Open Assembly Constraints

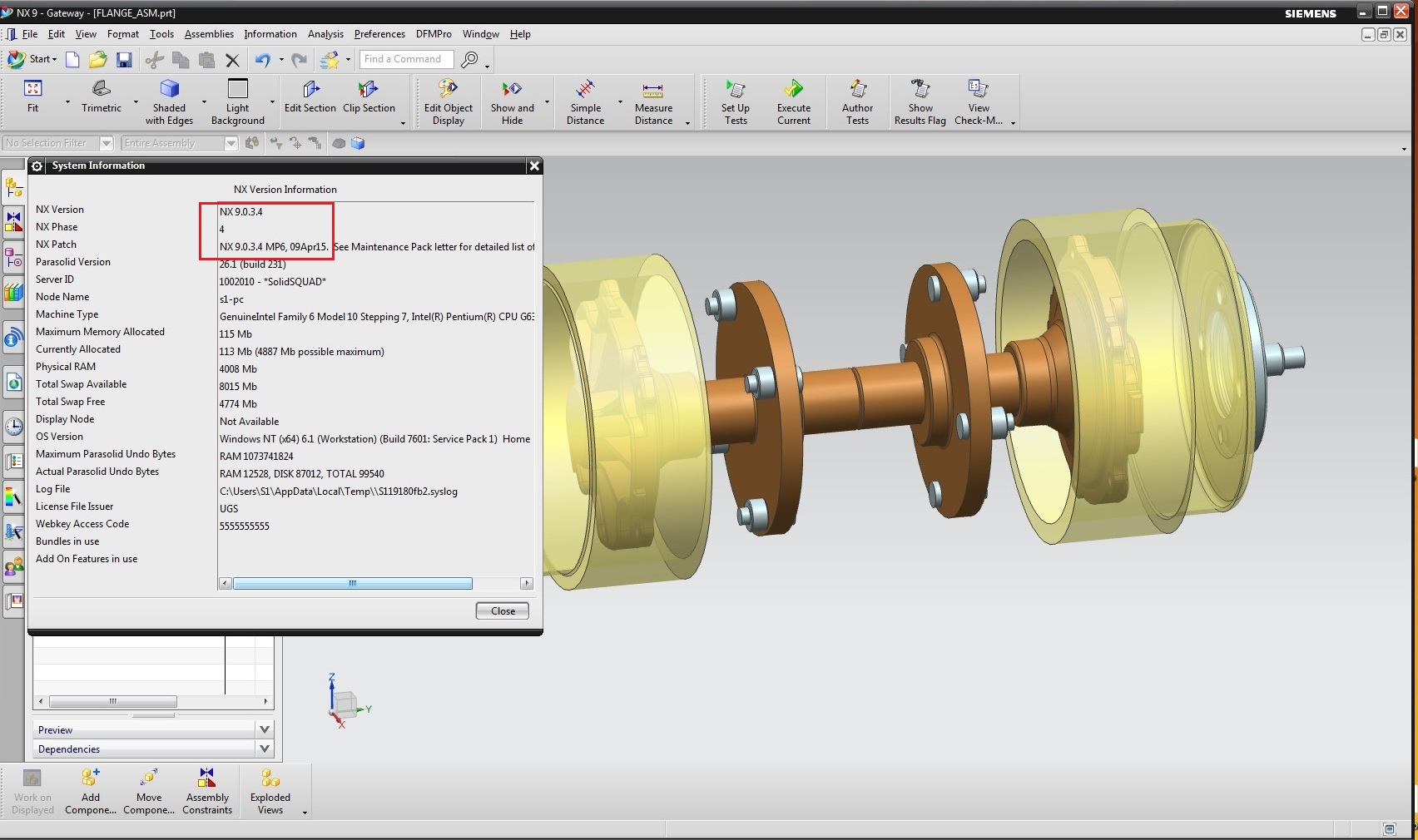click(207, 792)
